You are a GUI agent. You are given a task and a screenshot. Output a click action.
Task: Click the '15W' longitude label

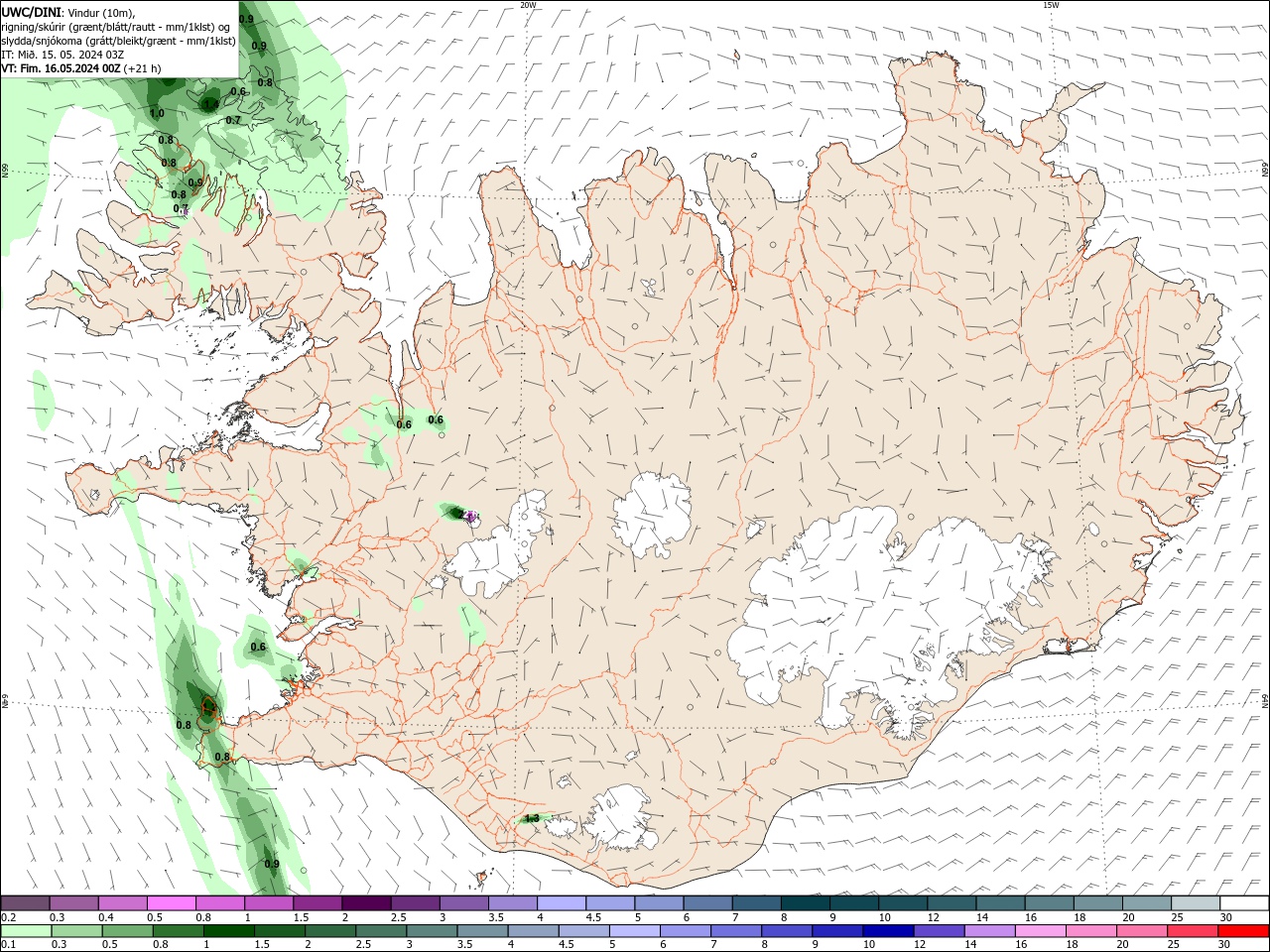1051,5
